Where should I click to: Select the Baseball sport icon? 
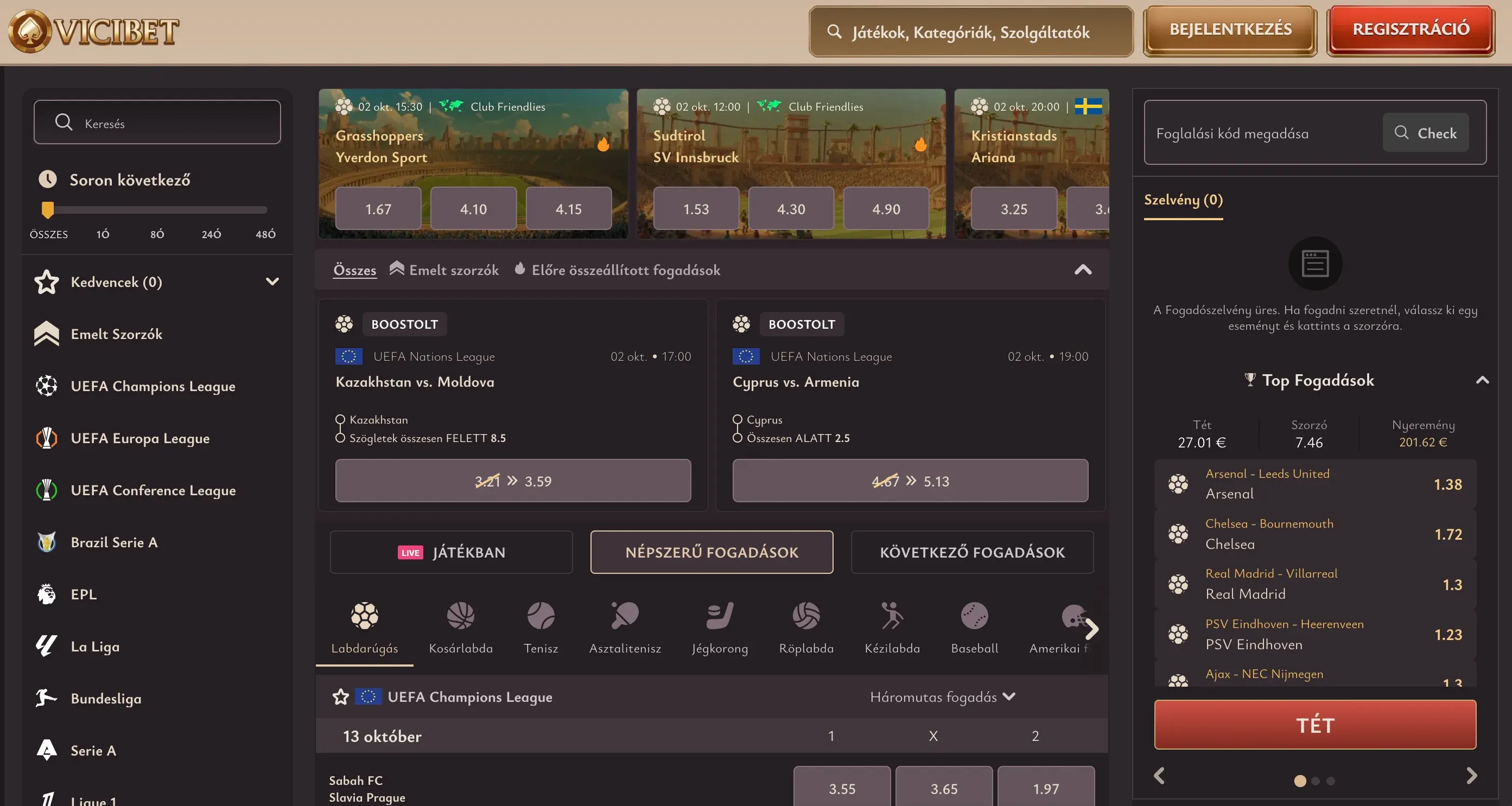[x=974, y=628]
